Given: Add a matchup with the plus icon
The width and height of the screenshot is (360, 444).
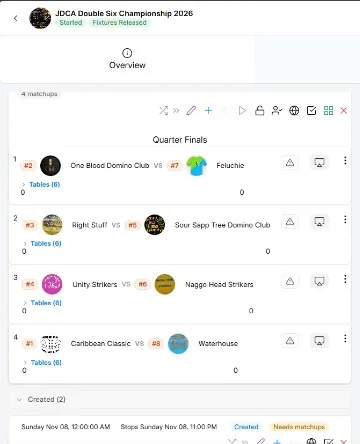Looking at the screenshot, I should click(208, 110).
